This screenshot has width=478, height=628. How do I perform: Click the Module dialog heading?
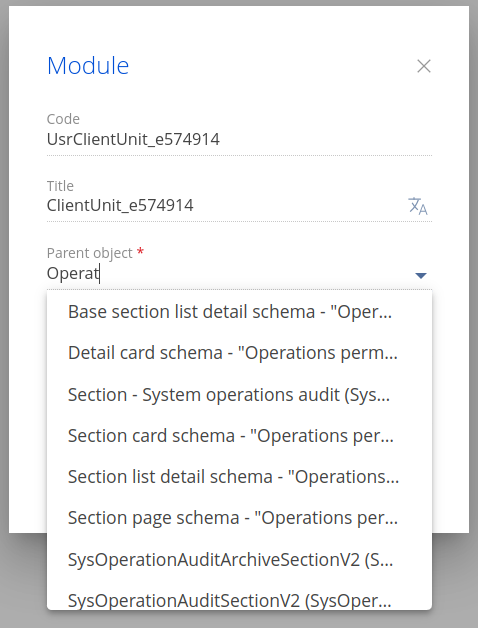click(x=88, y=65)
